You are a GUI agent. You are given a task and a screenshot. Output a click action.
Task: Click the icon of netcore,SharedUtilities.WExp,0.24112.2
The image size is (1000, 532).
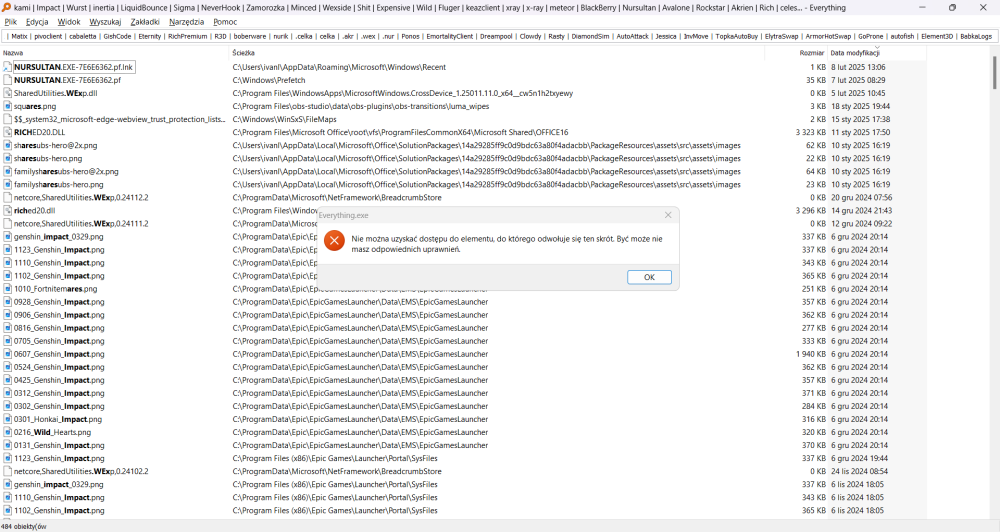pyautogui.click(x=8, y=198)
